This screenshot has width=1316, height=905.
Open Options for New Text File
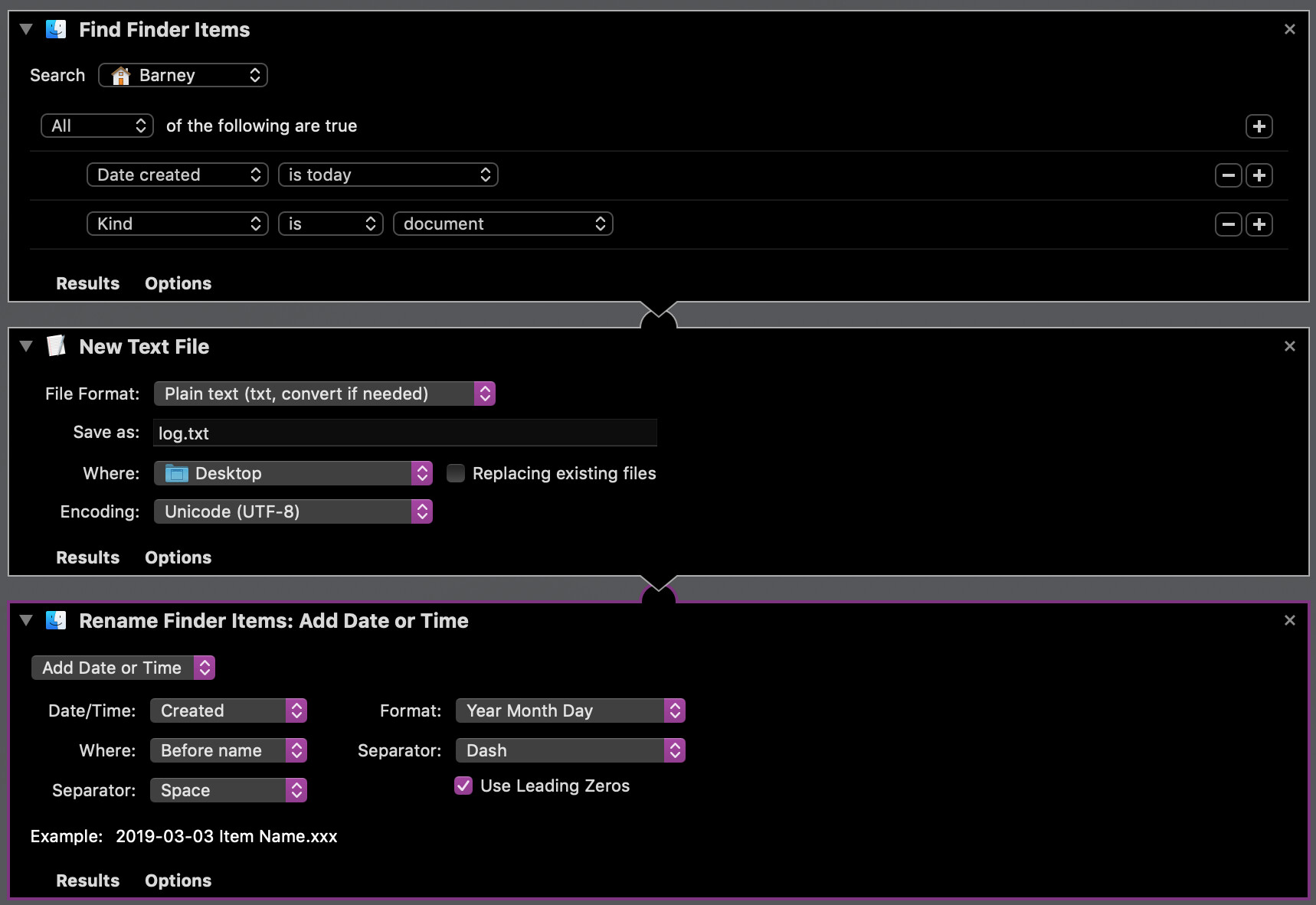tap(178, 557)
